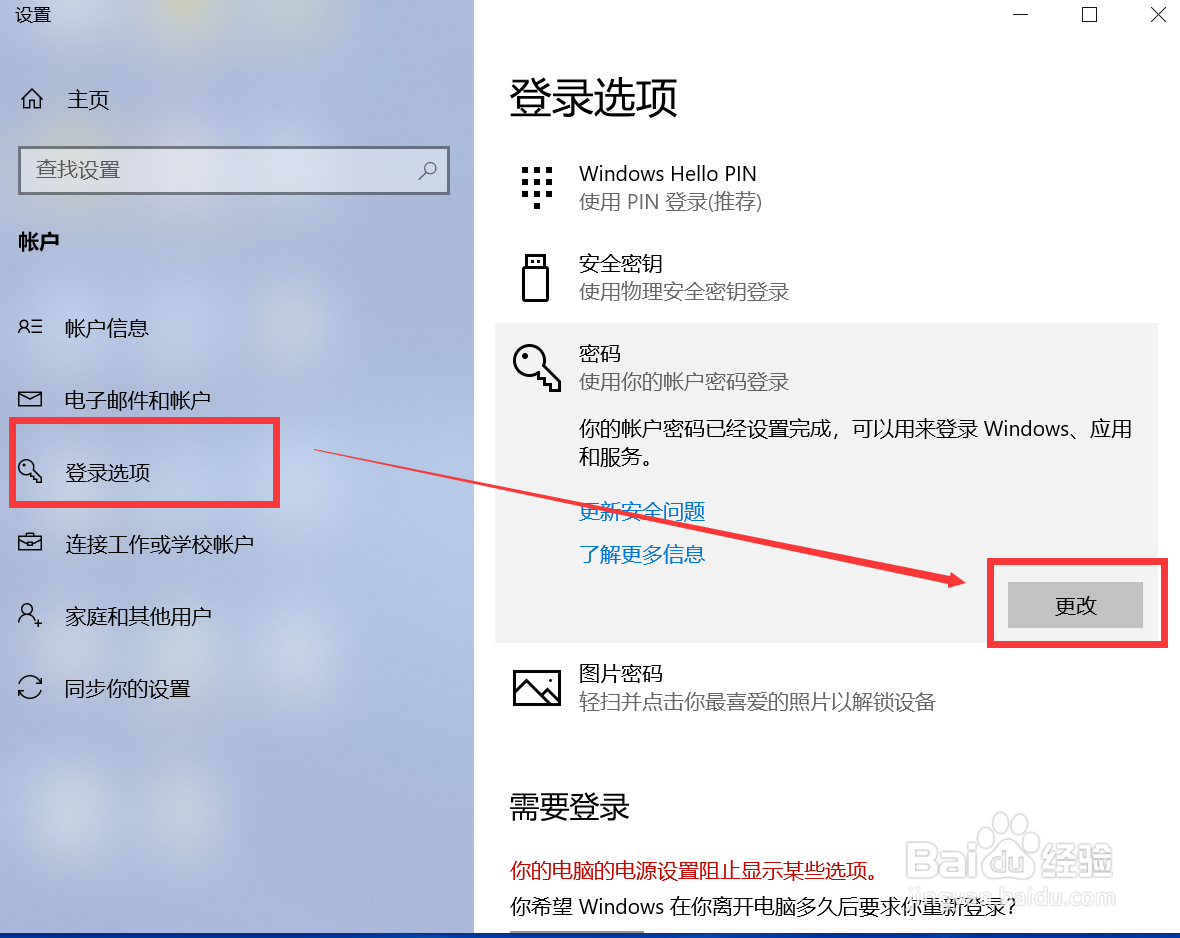Click the envelope icon for 电子邮件和帐户
This screenshot has width=1180, height=938.
(30, 399)
